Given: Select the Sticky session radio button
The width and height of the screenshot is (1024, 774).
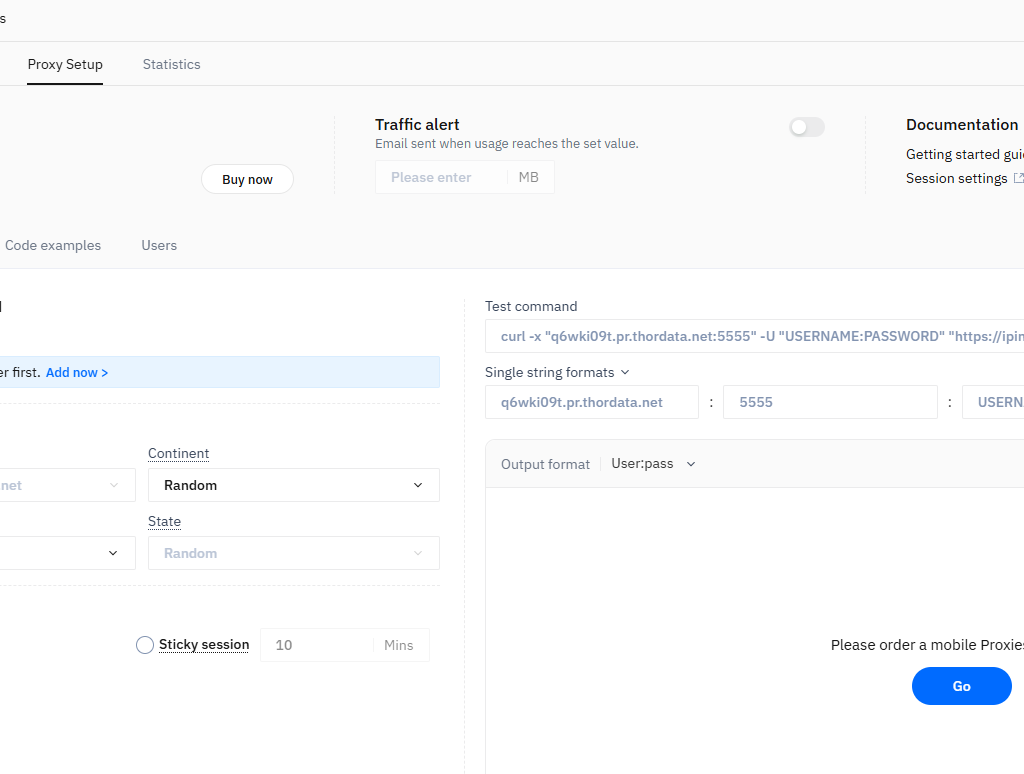Looking at the screenshot, I should pyautogui.click(x=144, y=645).
